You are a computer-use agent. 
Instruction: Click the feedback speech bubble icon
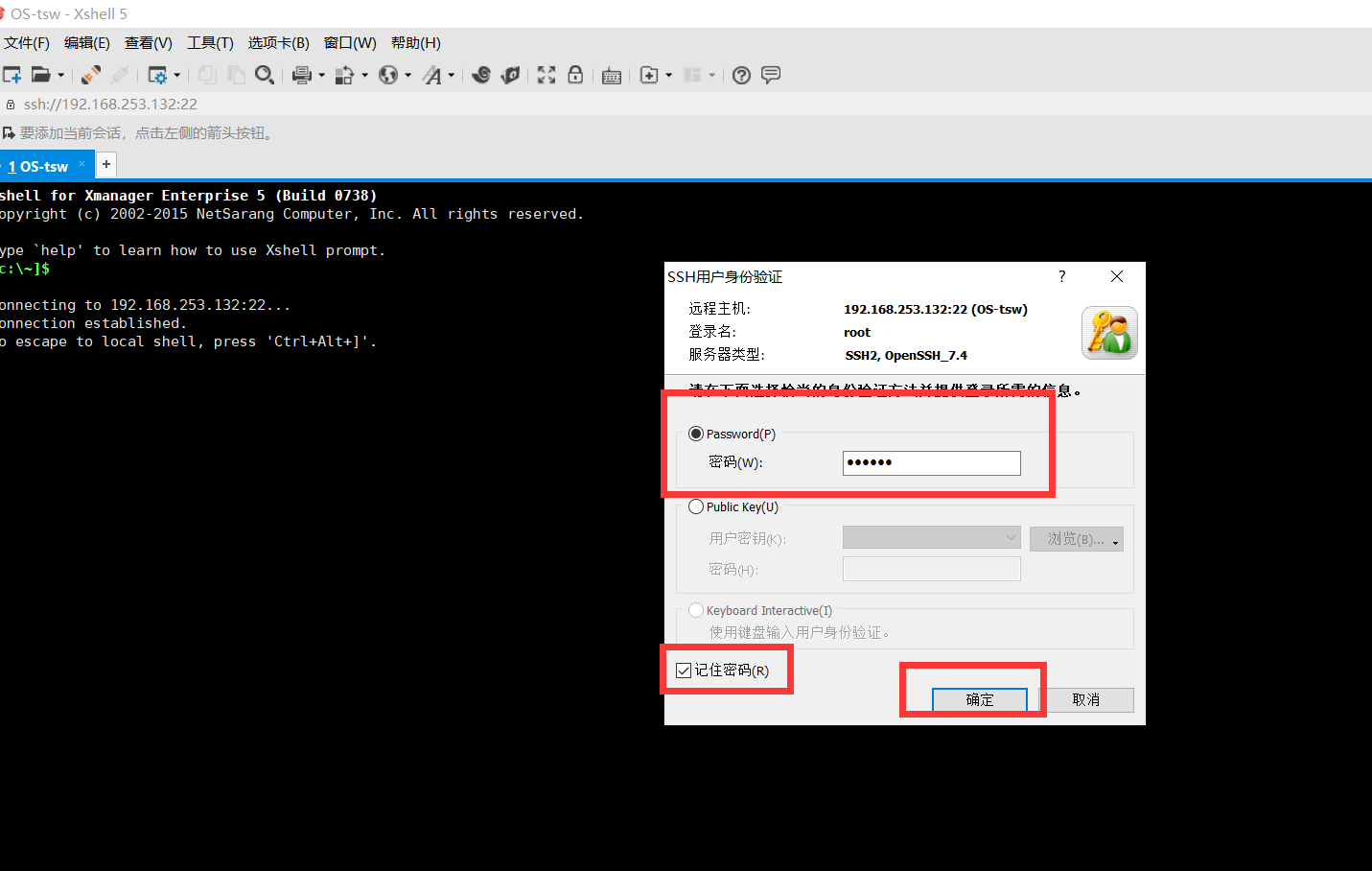coord(771,75)
